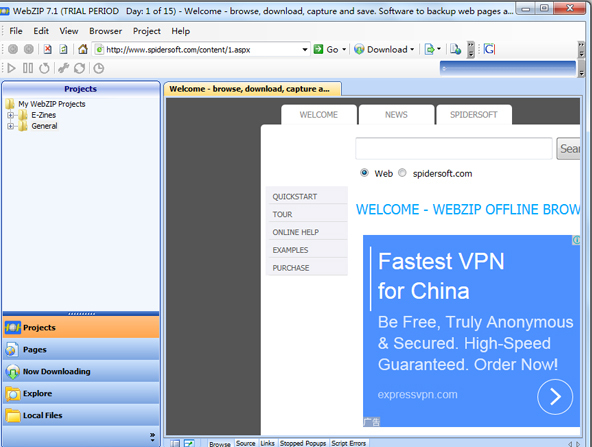The image size is (592, 447).
Task: Click the export page arrow icon
Action: (x=429, y=49)
